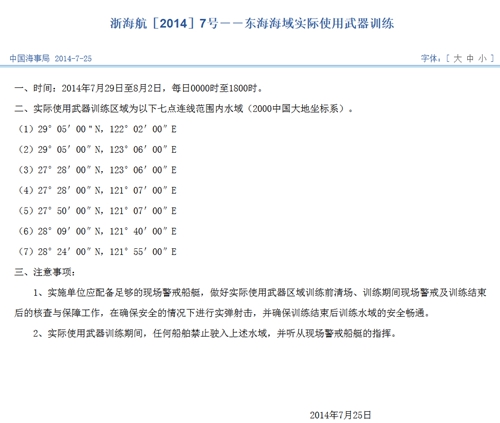
Task: Click the closing date 2014年7月25日
Action: [x=340, y=415]
